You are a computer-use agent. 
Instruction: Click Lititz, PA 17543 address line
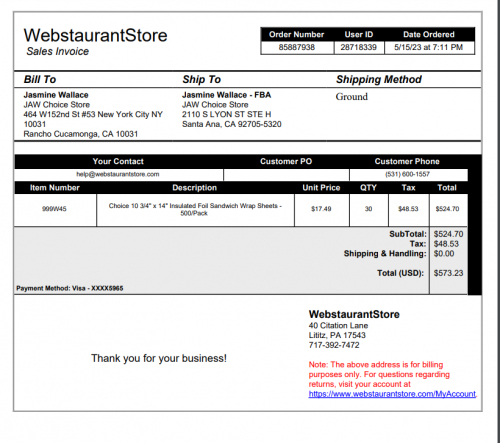click(x=337, y=335)
